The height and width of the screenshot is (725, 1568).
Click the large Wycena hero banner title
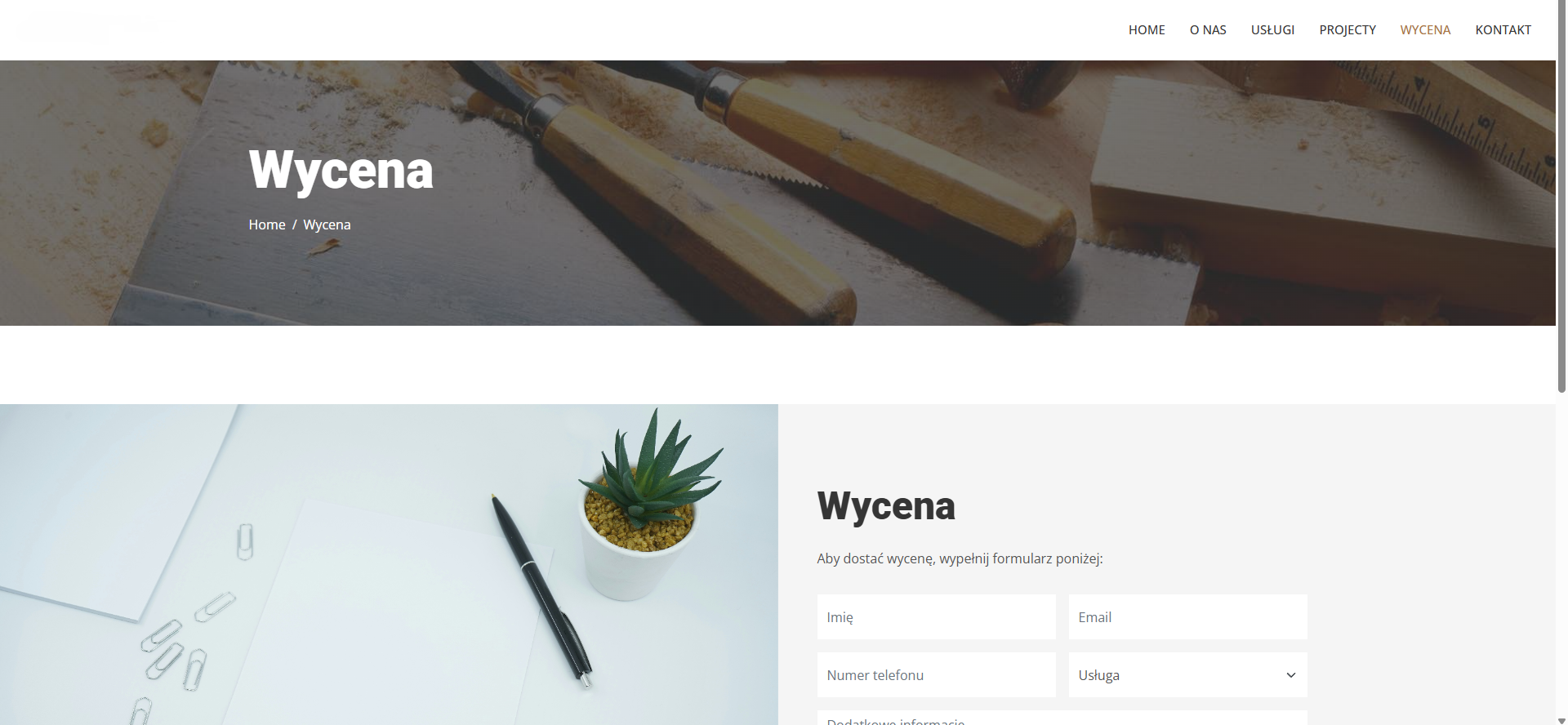click(341, 171)
